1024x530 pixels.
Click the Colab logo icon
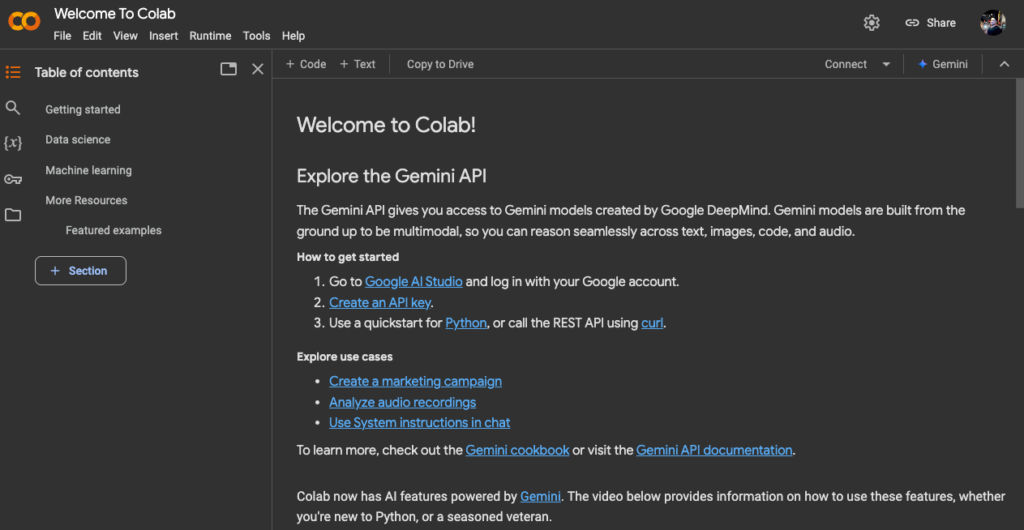pyautogui.click(x=24, y=22)
